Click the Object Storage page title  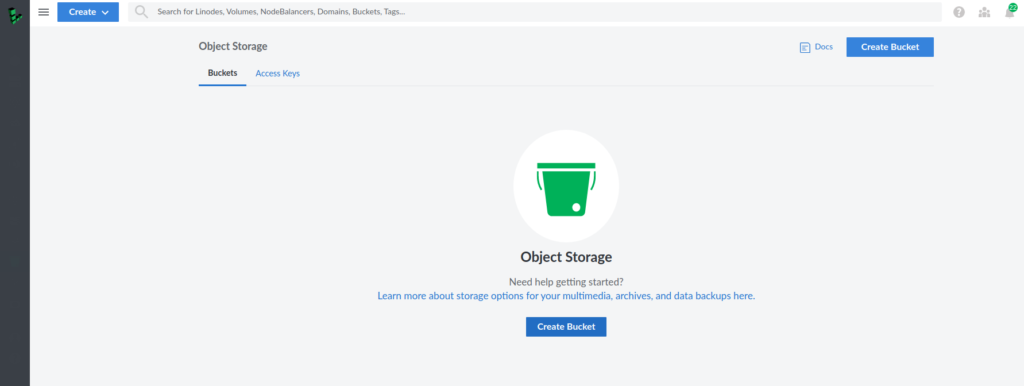233,46
